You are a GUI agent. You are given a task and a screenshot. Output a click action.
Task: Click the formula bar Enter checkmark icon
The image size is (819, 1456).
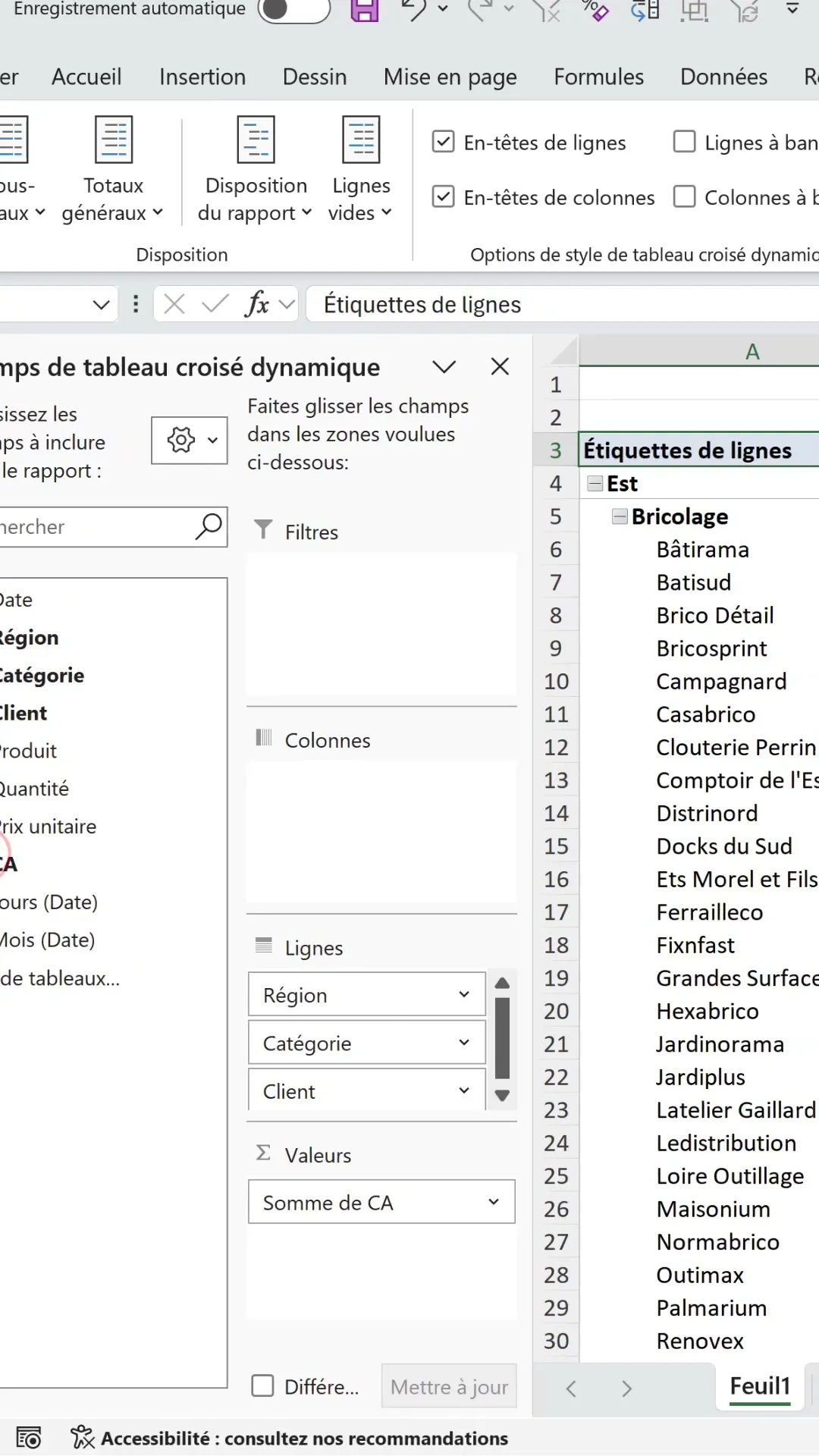[x=215, y=304]
